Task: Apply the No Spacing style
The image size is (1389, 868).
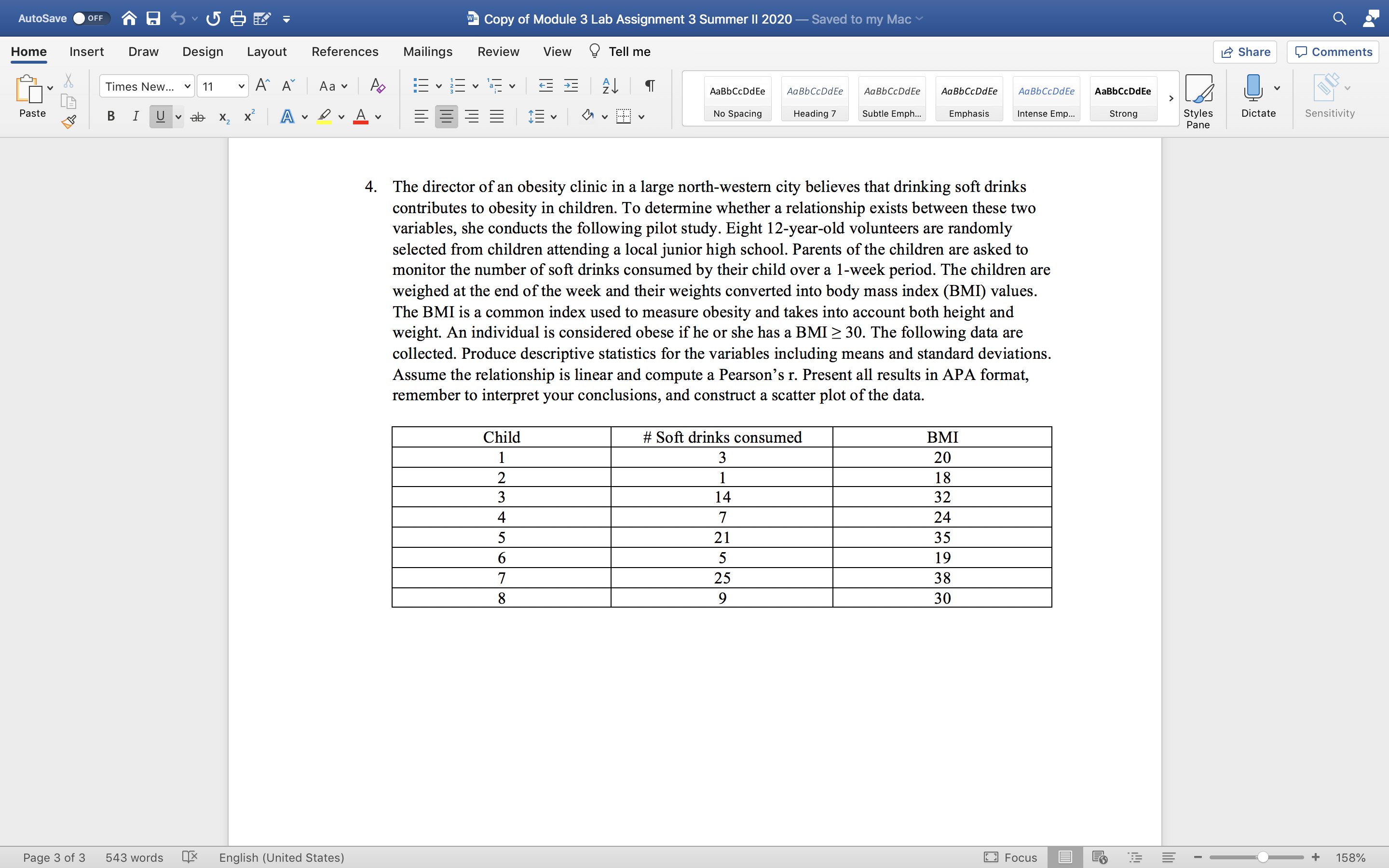Action: 737,98
